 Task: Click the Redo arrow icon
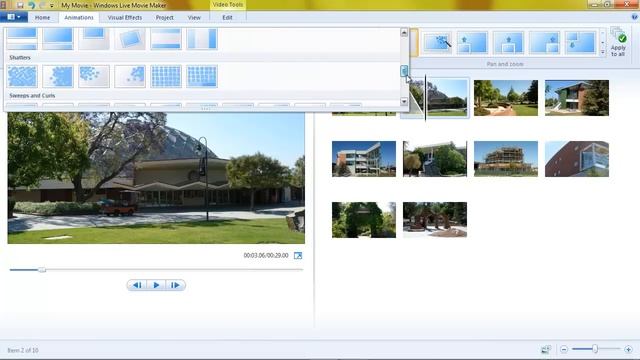click(x=42, y=5)
